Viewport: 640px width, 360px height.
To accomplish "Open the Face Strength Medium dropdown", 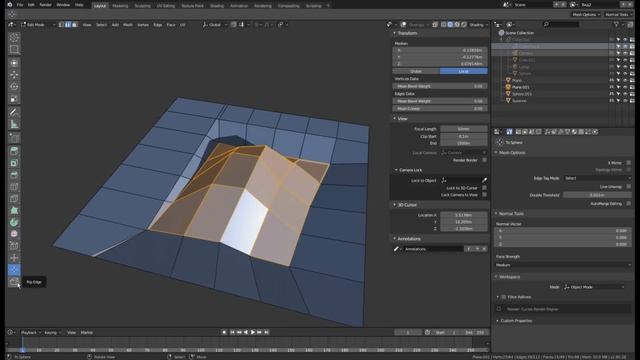I will point(563,265).
